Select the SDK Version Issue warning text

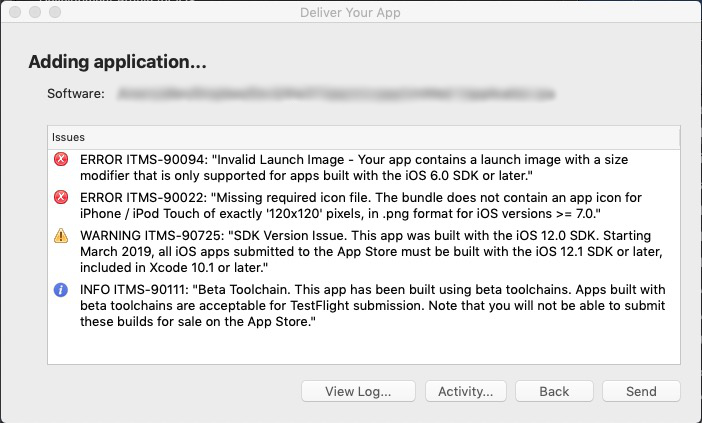pyautogui.click(x=358, y=250)
